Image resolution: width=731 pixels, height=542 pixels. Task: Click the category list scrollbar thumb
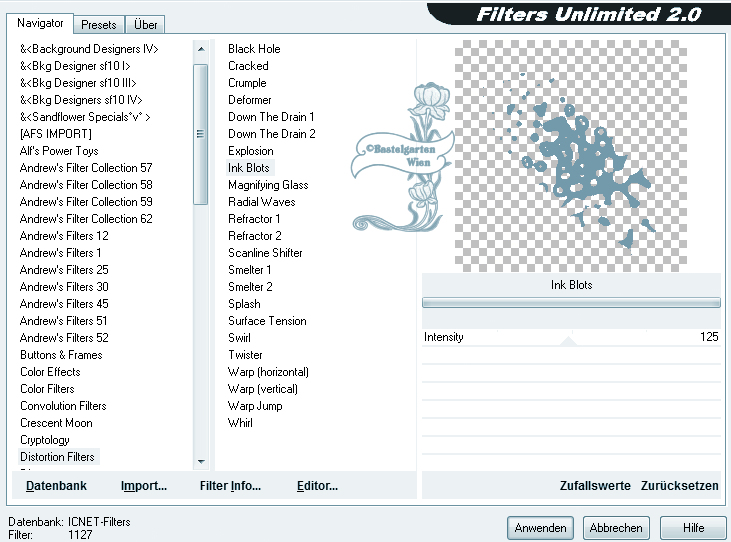pyautogui.click(x=200, y=134)
